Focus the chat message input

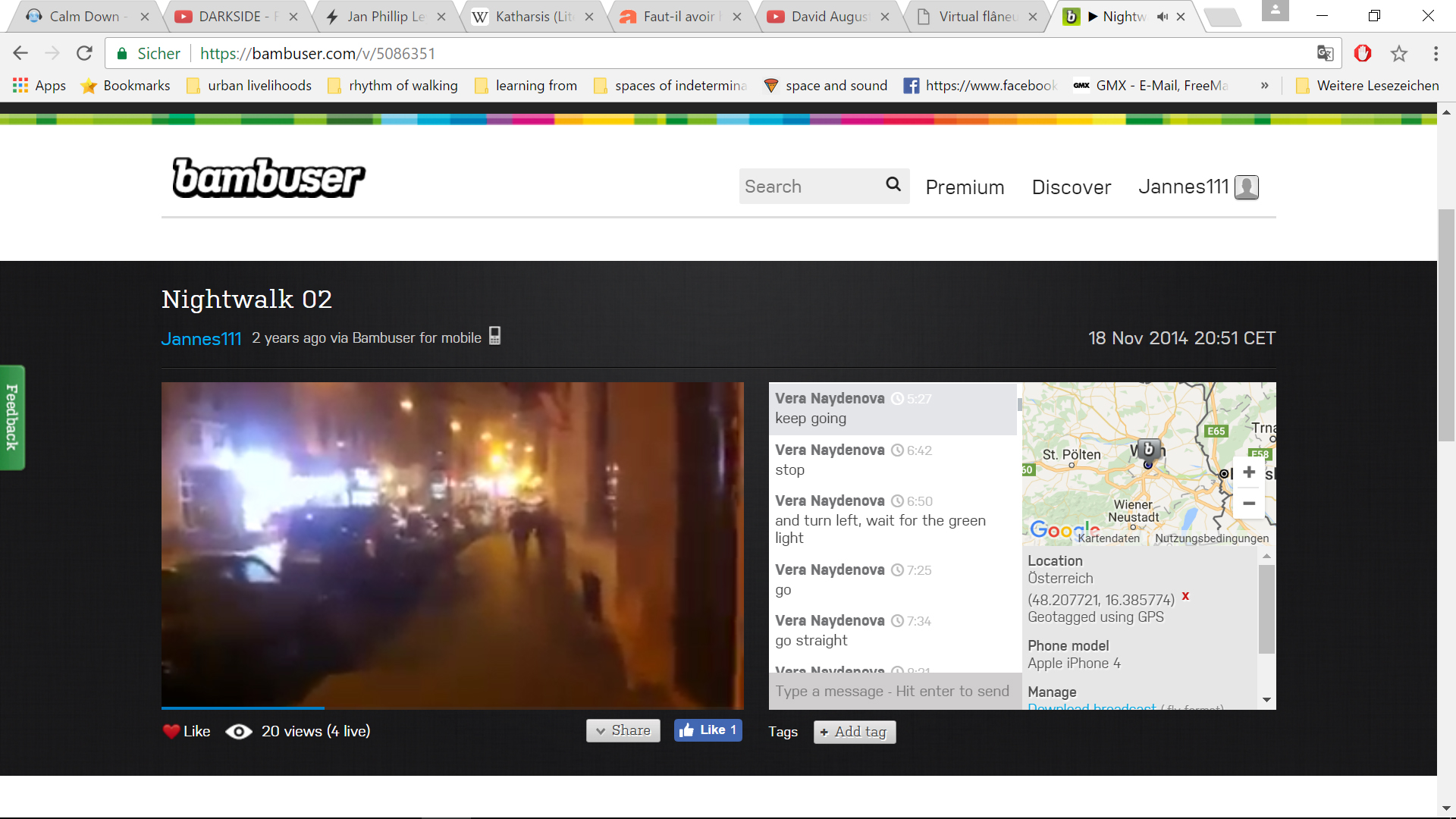895,691
